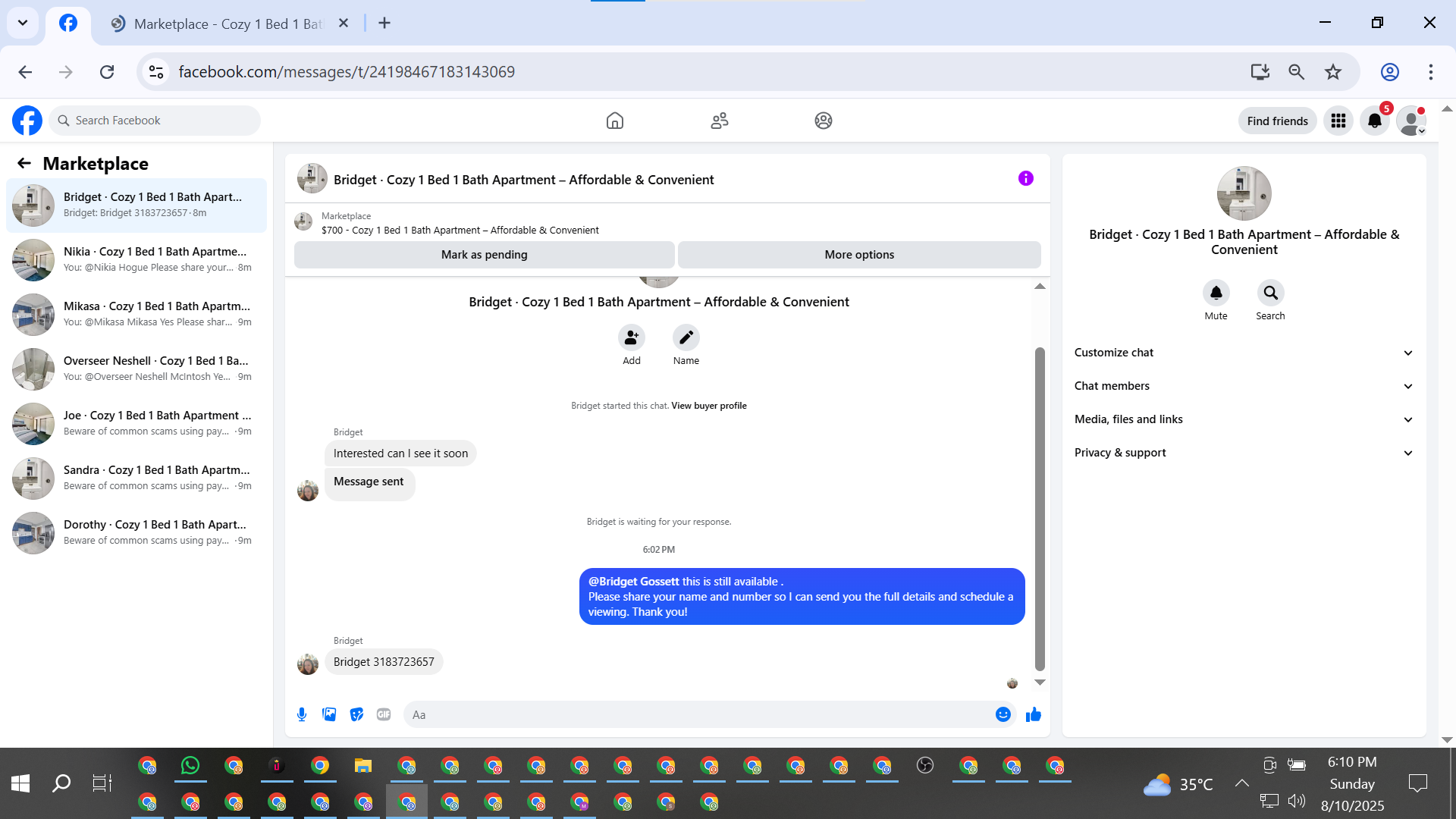Click the voice clip microphone icon
Image resolution: width=1456 pixels, height=819 pixels.
point(302,714)
